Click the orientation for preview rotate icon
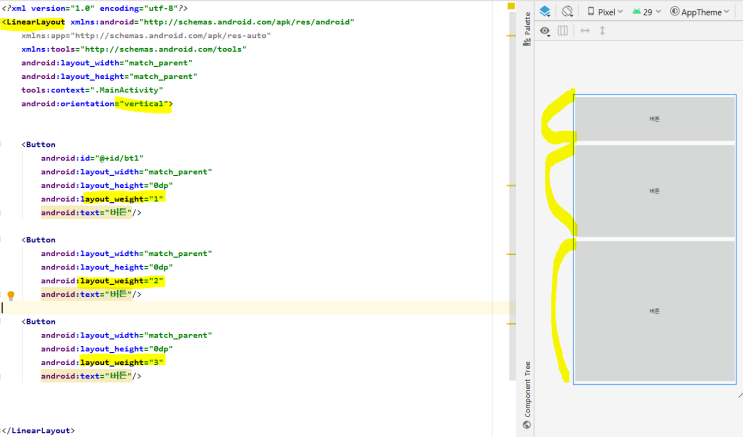This screenshot has height=437, width=743. coord(567,11)
